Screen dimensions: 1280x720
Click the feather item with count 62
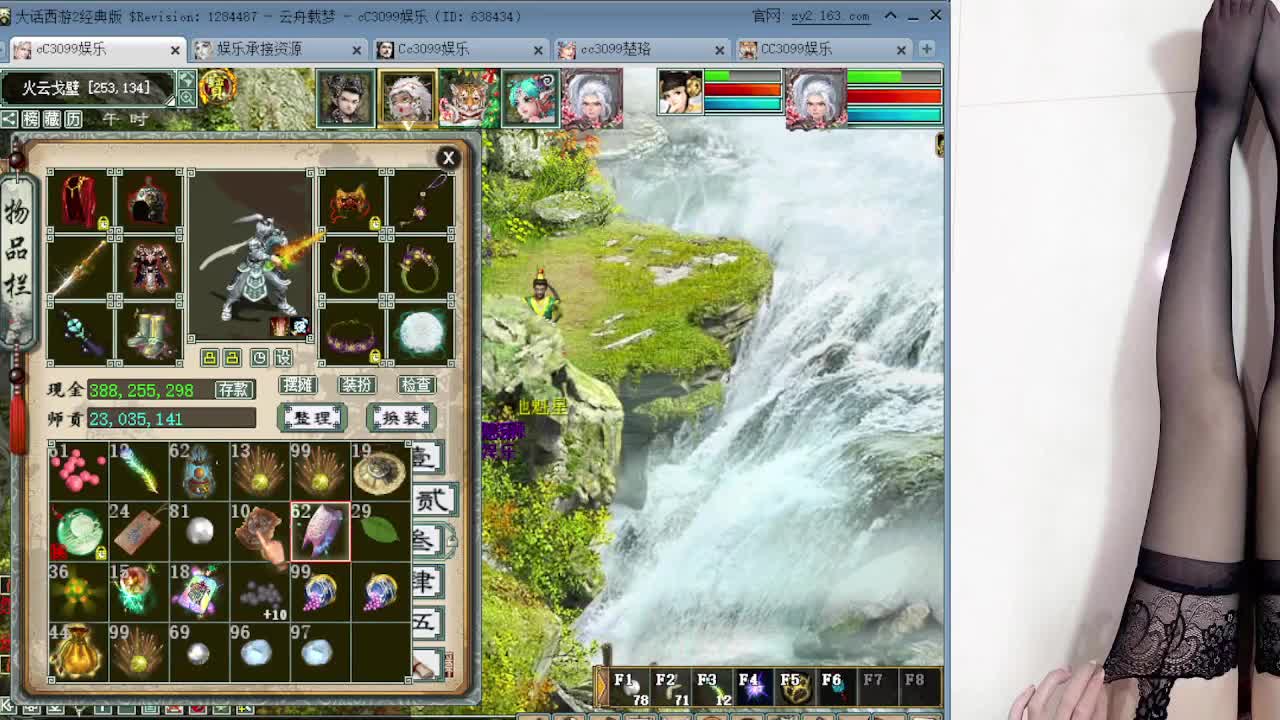[x=138, y=471]
